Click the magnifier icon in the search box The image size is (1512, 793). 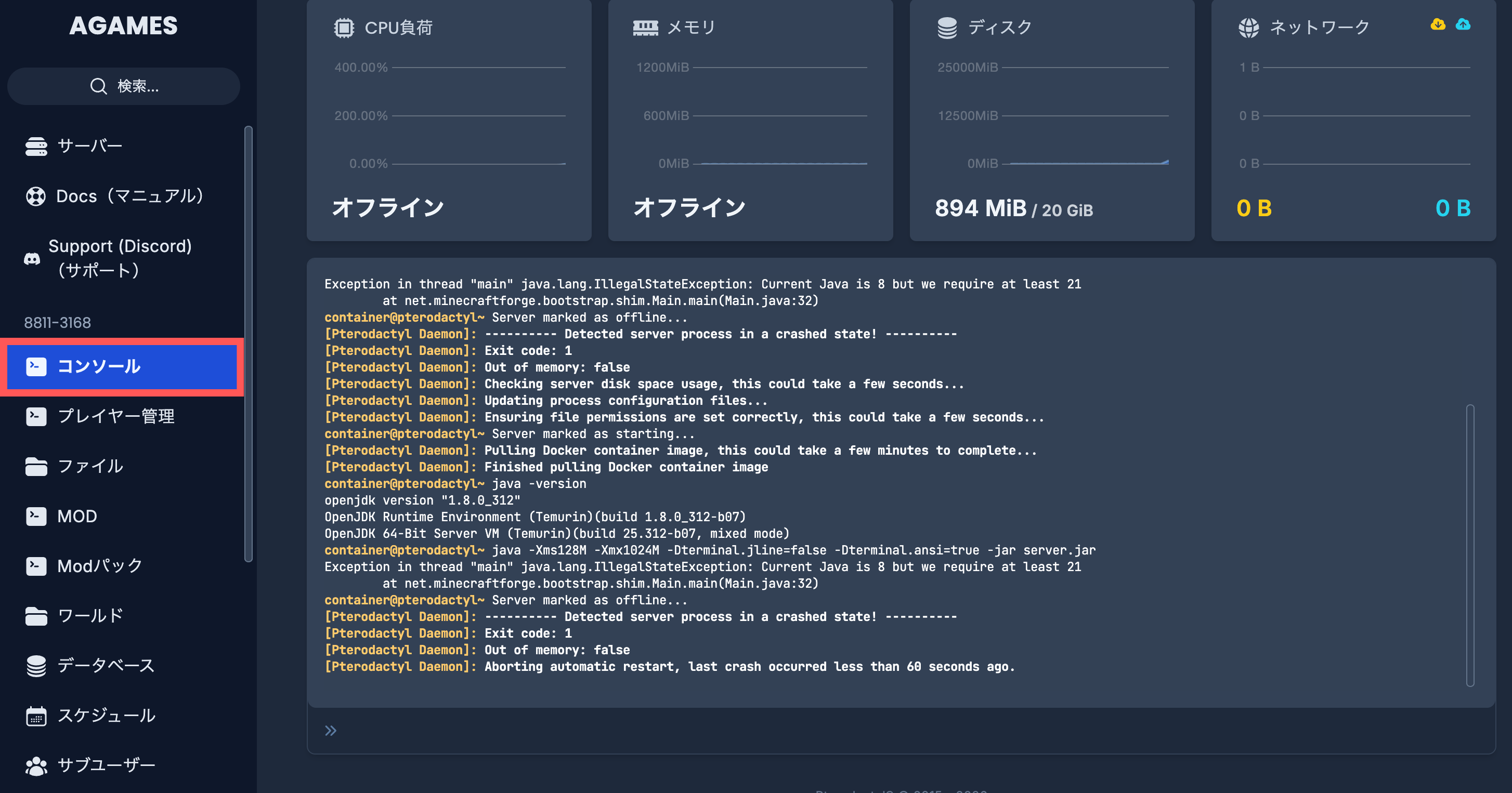tap(99, 86)
